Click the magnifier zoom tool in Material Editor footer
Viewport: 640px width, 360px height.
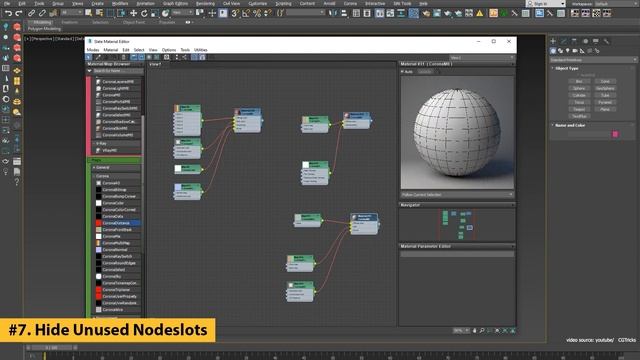482,331
